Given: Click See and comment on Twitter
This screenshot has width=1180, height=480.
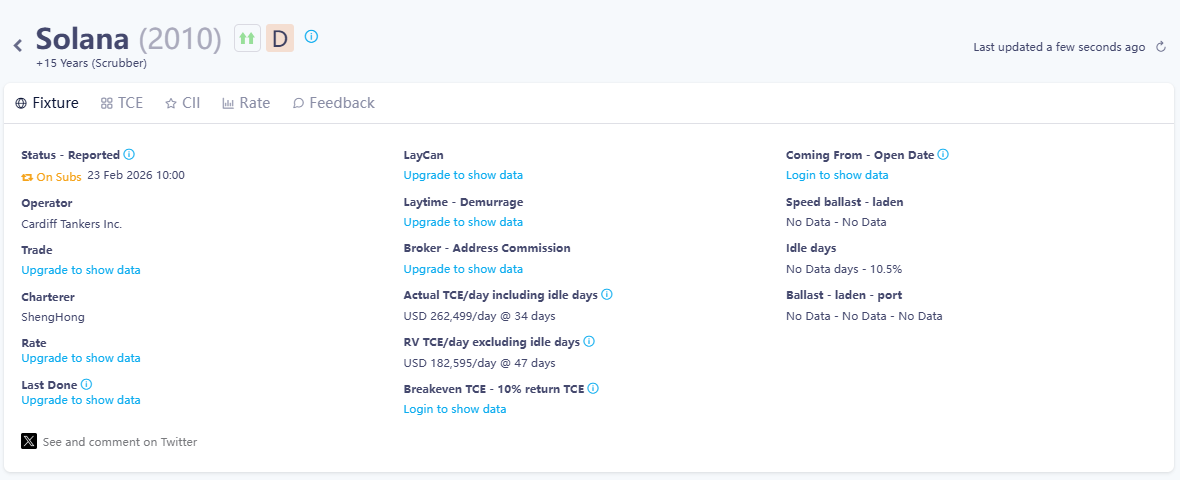Looking at the screenshot, I should coord(120,442).
